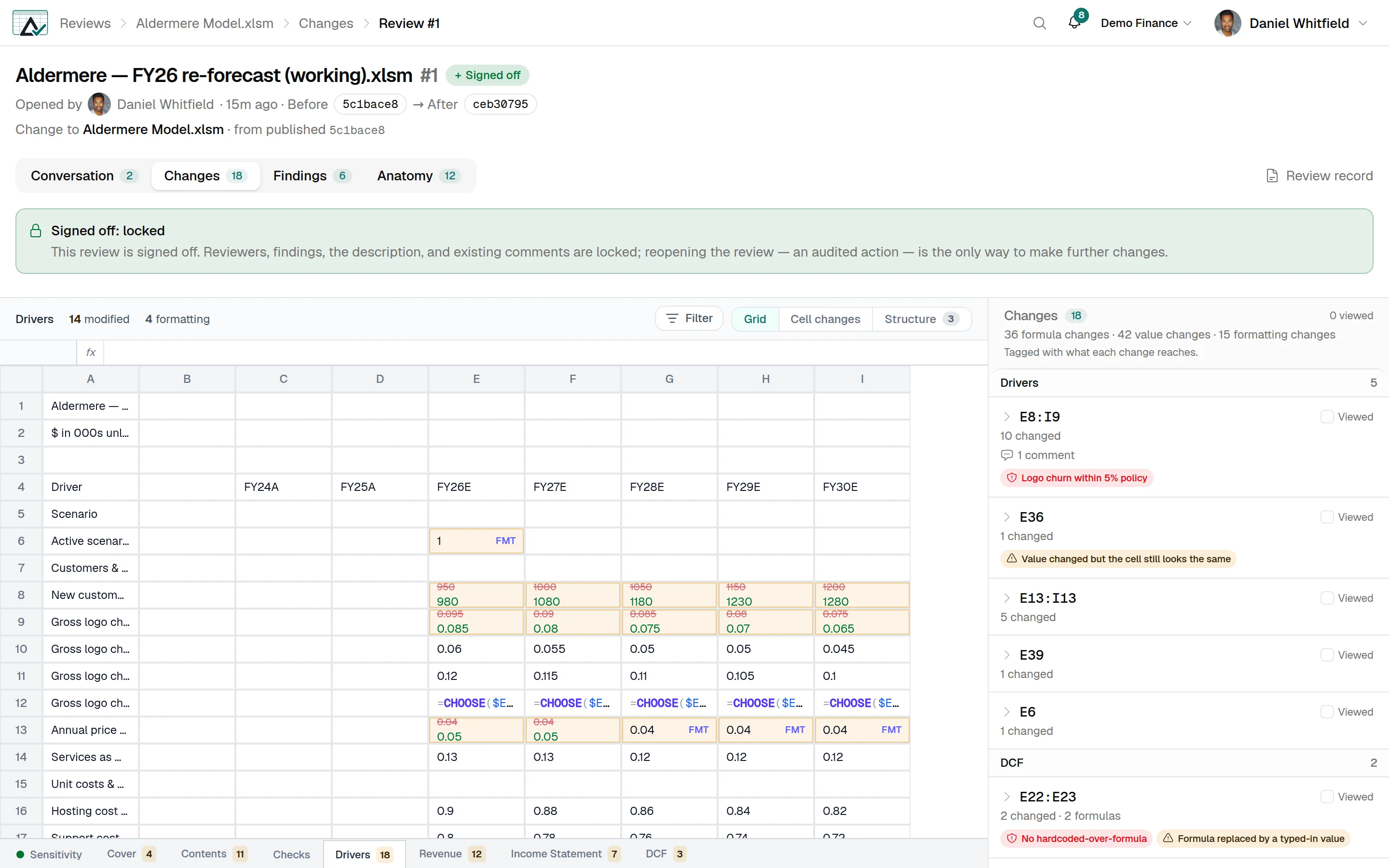Select cell E8 showing 980
This screenshot has height=868, width=1389.
[x=477, y=595]
